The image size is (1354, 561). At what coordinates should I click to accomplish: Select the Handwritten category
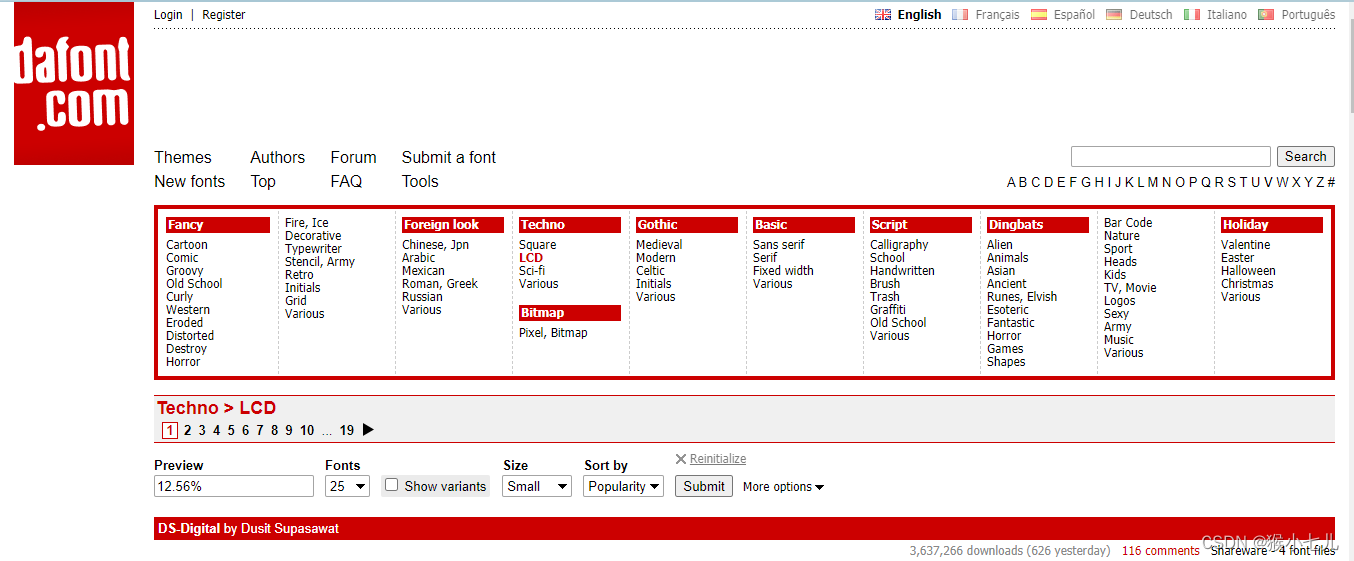[x=902, y=271]
